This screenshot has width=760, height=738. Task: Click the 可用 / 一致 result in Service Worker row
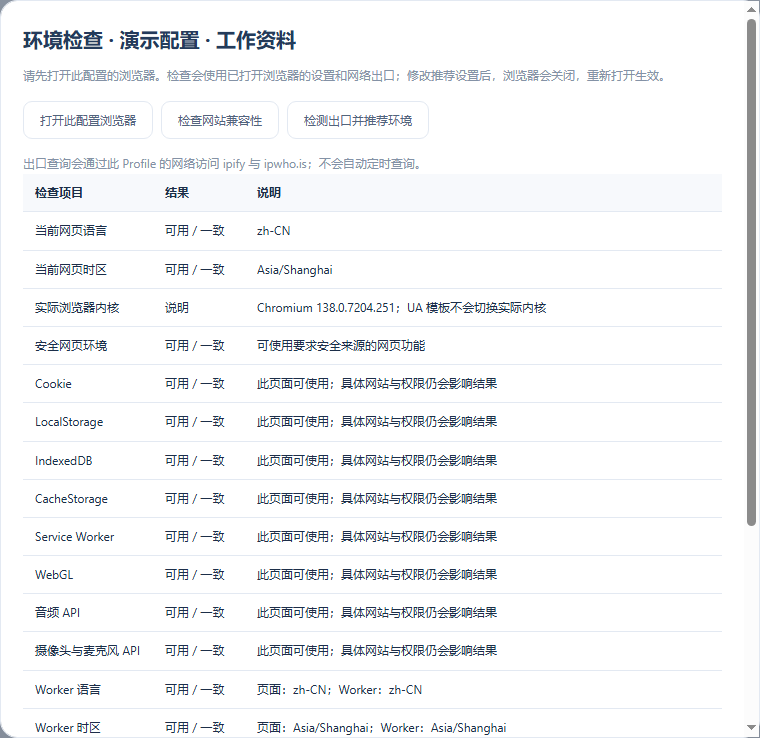tap(195, 536)
